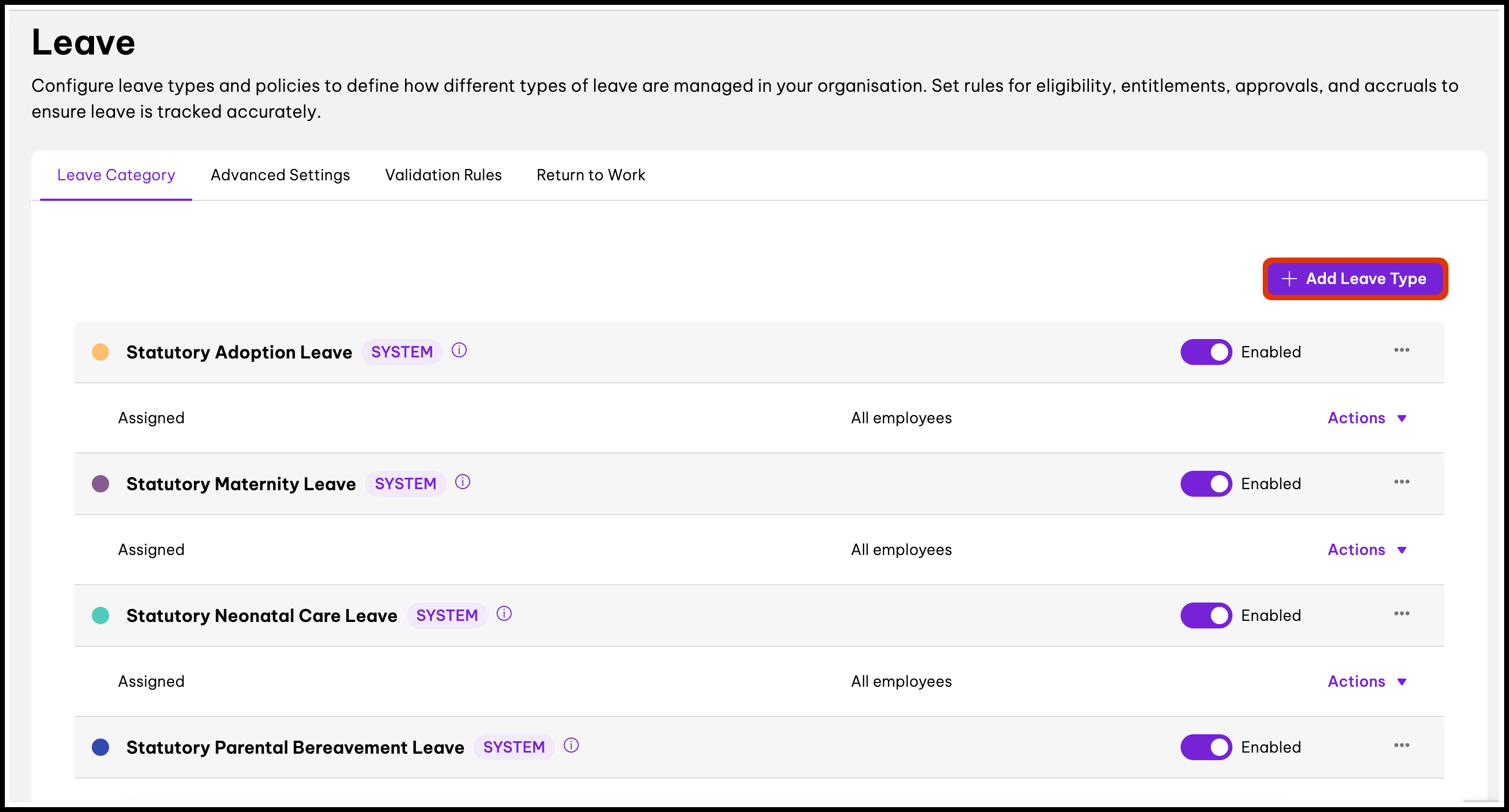The image size is (1509, 812).
Task: Click Enabled label on Statutory Adoption Leave row
Action: 1271,352
